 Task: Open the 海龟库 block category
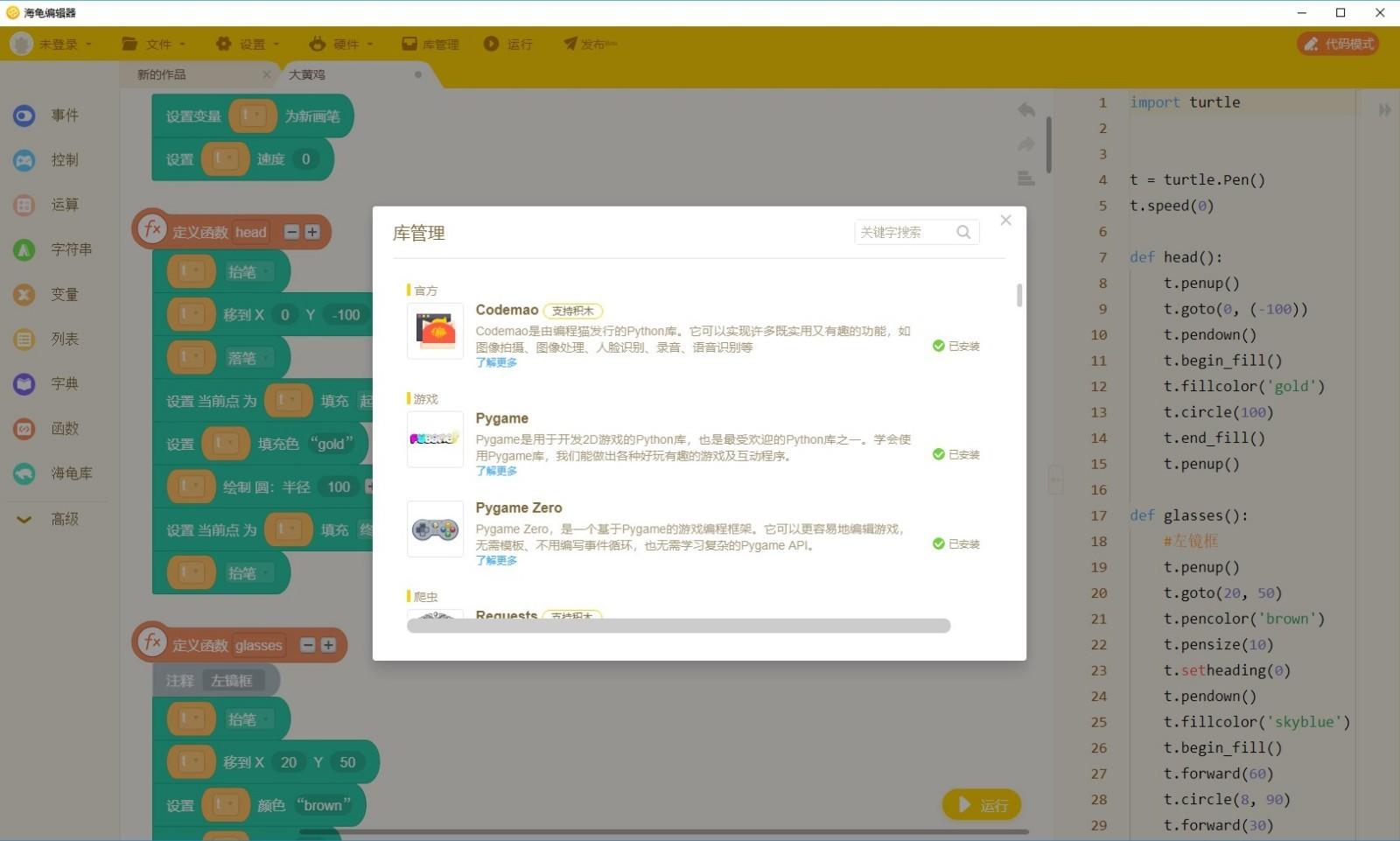coord(52,473)
